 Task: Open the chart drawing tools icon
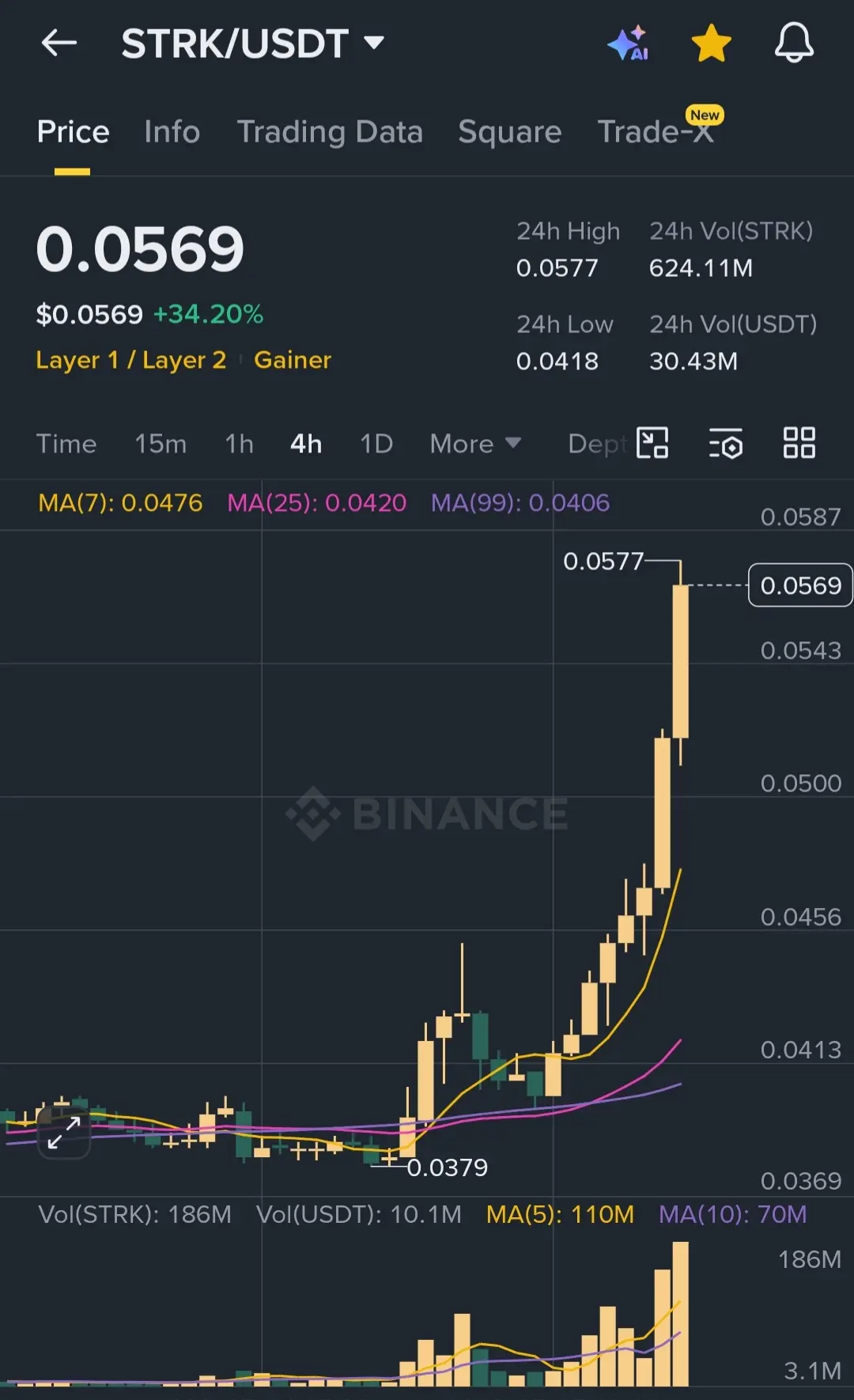point(653,443)
